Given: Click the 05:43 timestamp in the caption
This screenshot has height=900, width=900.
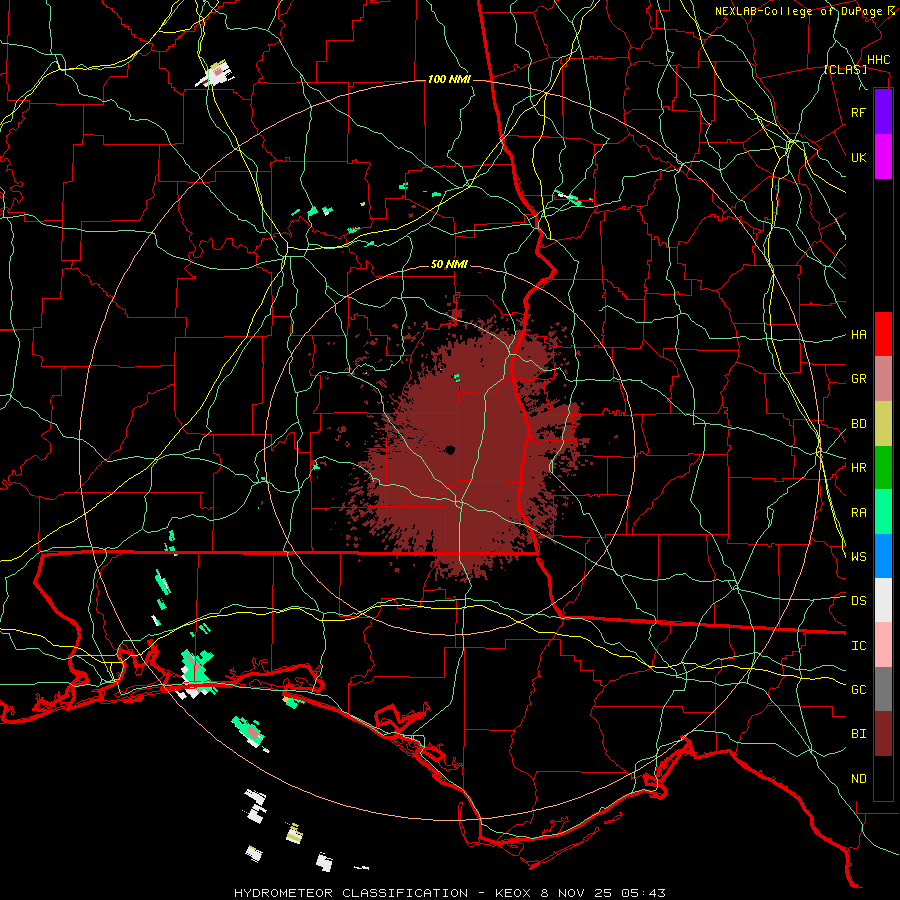Looking at the screenshot, I should point(641,893).
